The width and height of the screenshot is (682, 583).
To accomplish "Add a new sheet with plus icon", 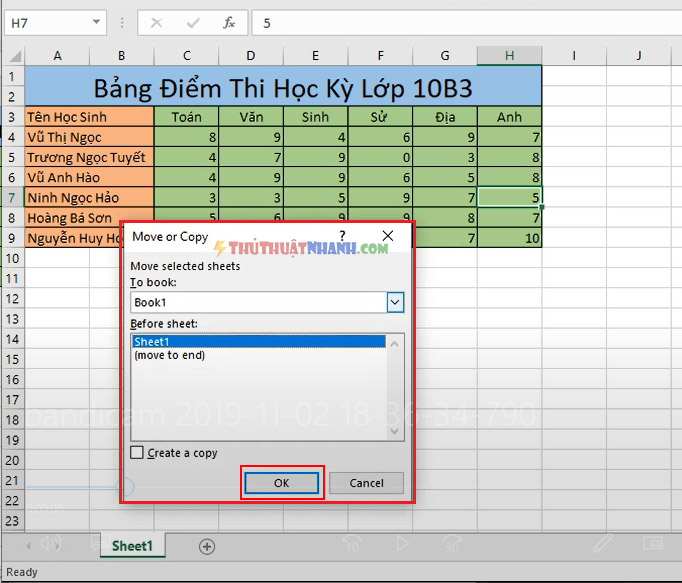I will 207,546.
